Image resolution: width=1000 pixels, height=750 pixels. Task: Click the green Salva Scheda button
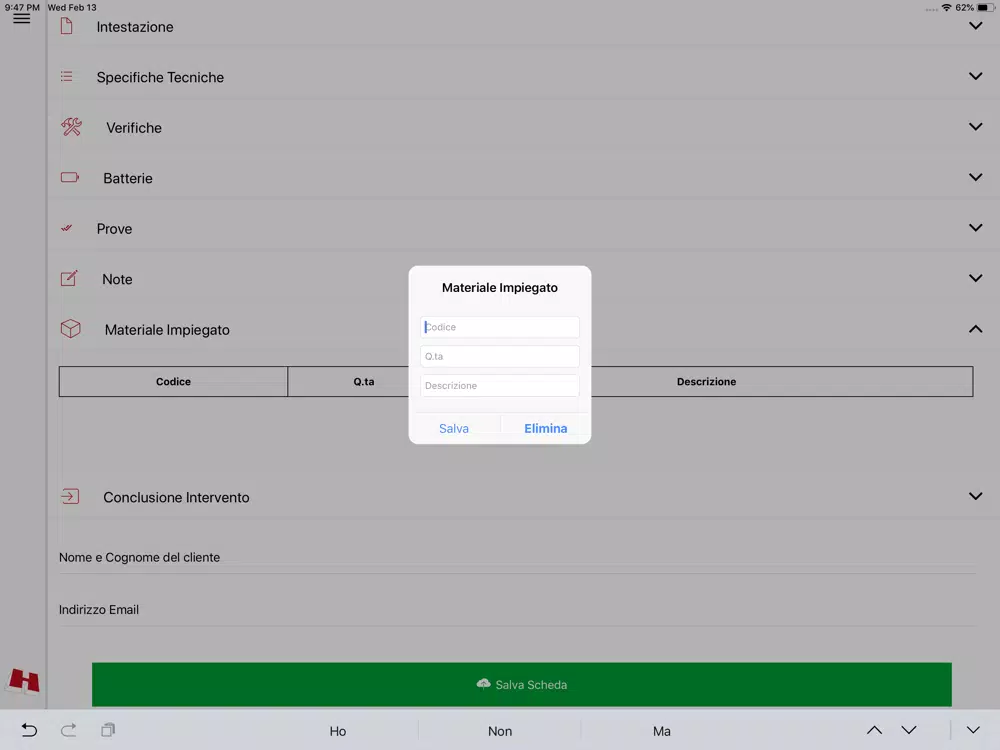(x=522, y=684)
